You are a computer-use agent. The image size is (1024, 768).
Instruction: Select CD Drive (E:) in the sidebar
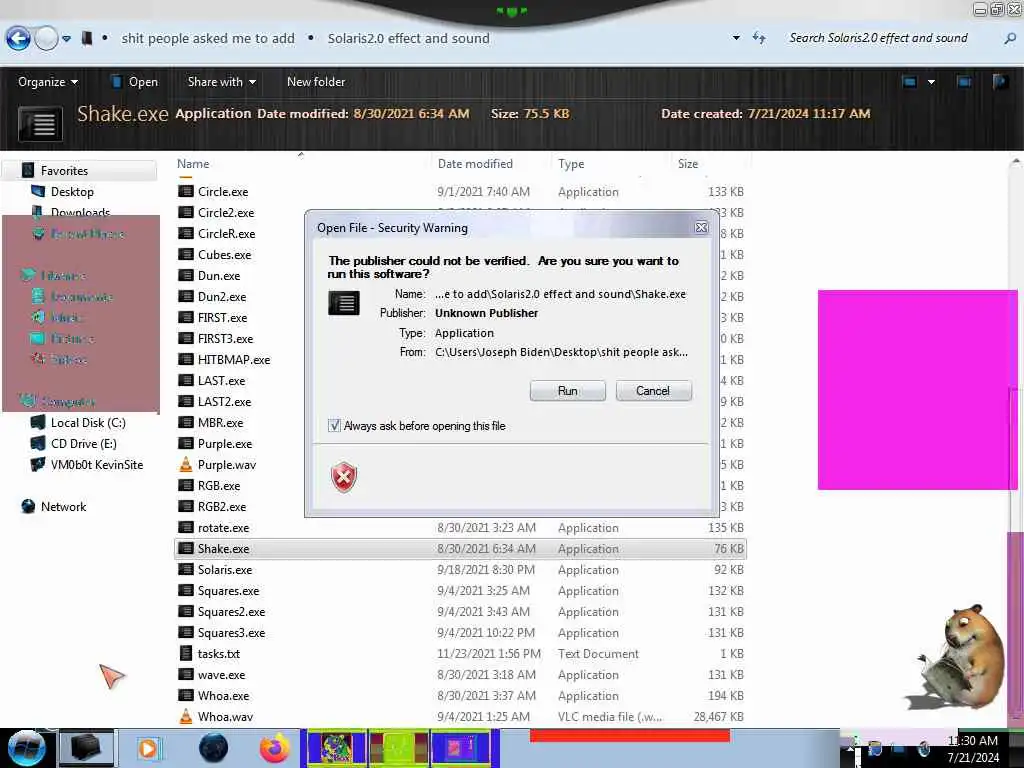[x=84, y=443]
